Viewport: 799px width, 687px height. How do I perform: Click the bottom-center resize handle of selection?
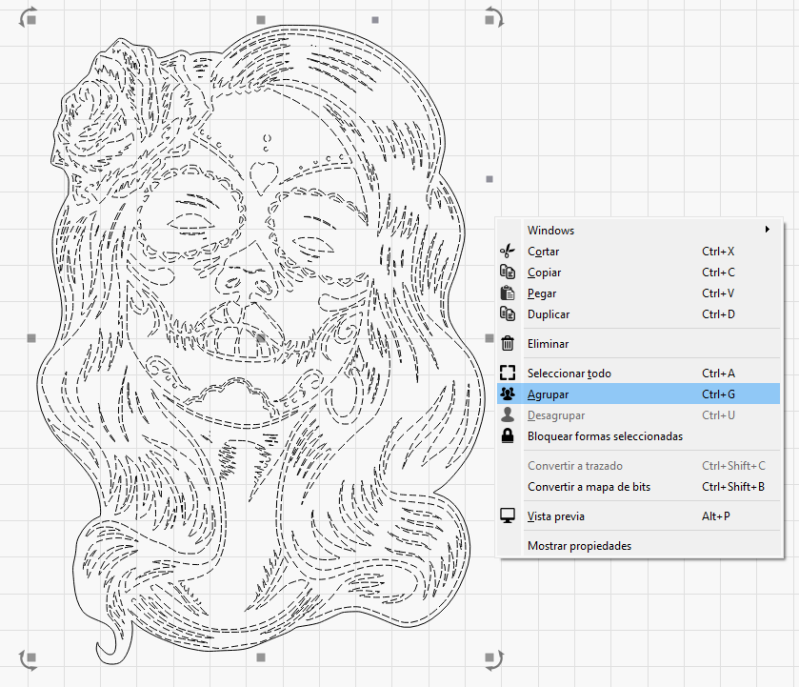pos(260,657)
